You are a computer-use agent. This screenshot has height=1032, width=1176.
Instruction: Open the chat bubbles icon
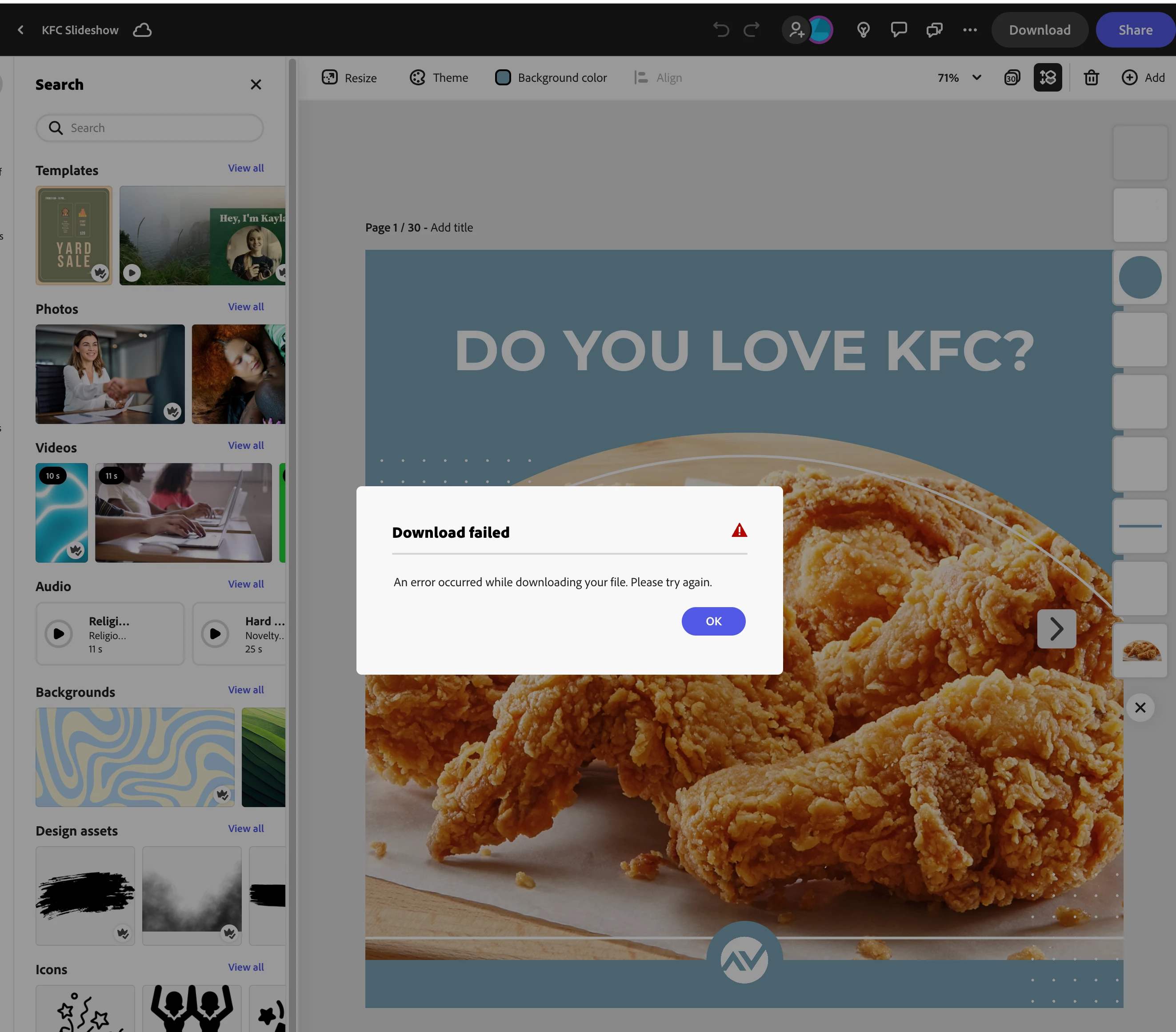coord(934,30)
